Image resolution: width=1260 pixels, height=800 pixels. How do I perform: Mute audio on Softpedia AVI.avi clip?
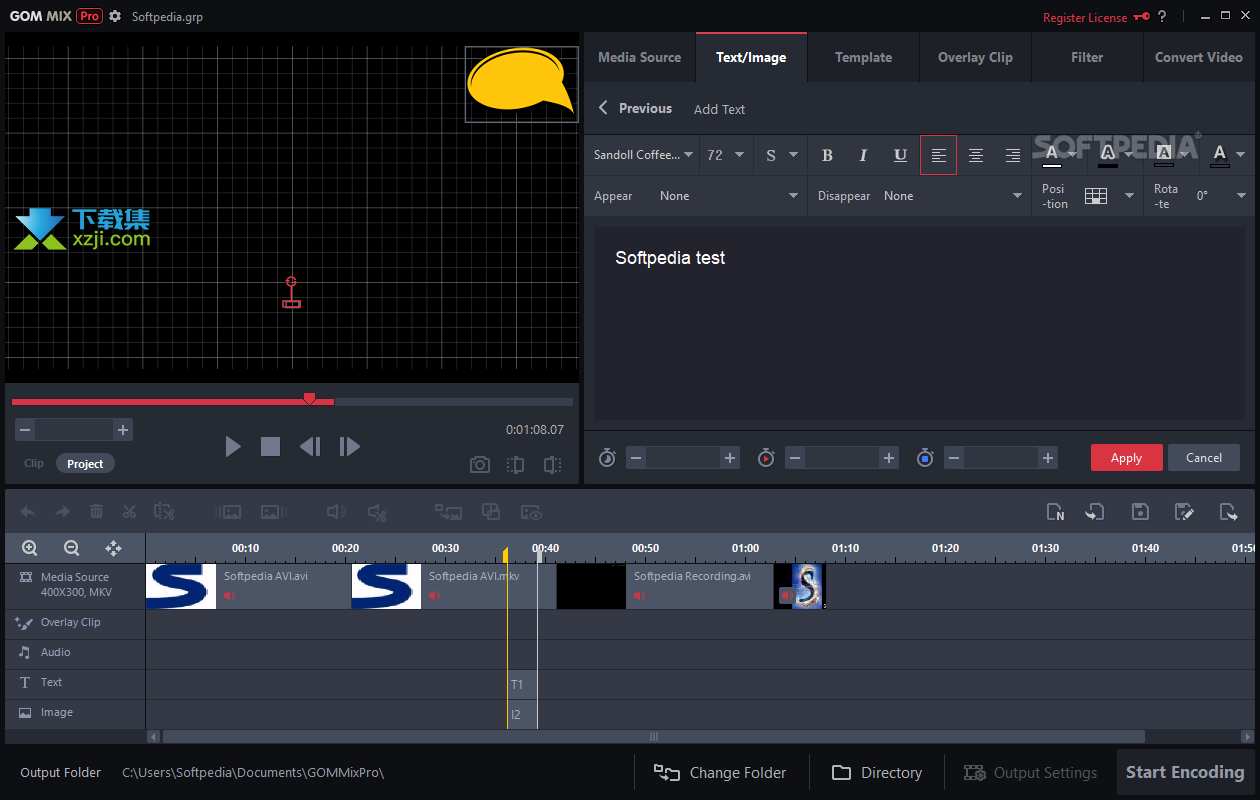click(x=230, y=595)
